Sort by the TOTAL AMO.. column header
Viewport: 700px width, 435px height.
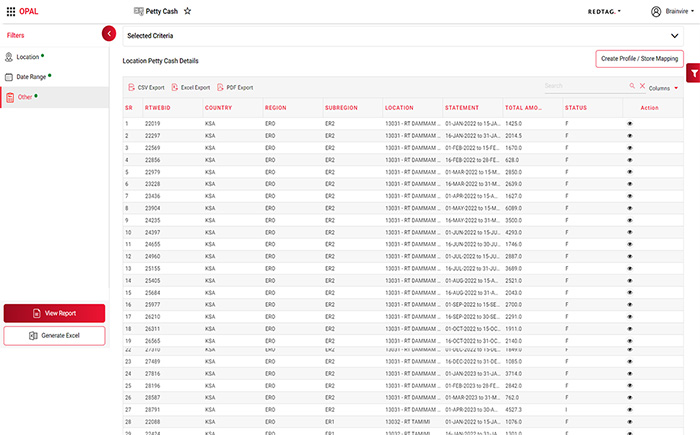[523, 108]
